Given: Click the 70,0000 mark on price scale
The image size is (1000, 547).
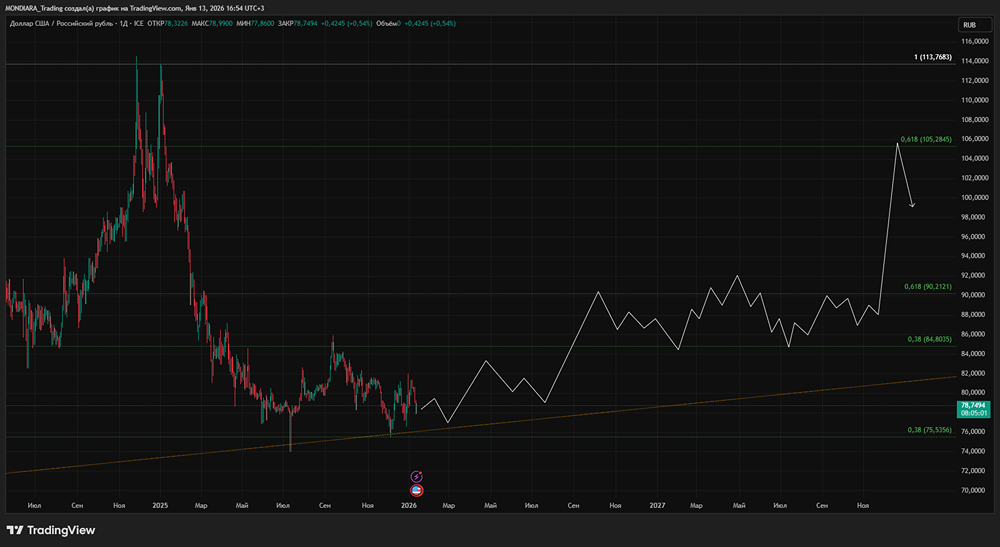Looking at the screenshot, I should [974, 491].
